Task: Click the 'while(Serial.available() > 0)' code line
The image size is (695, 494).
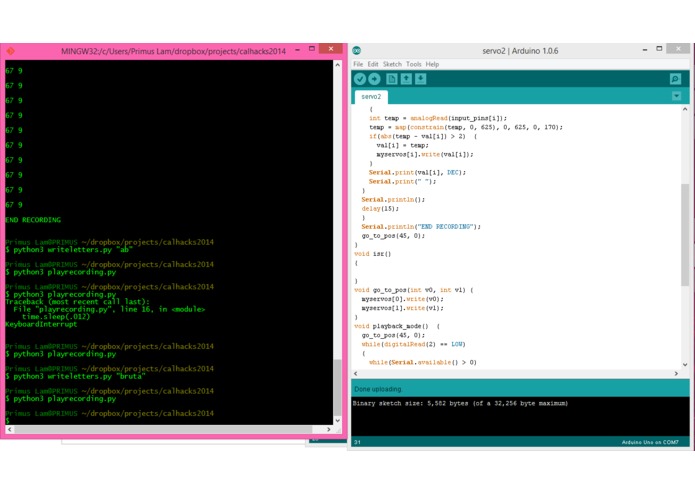Action: (423, 362)
